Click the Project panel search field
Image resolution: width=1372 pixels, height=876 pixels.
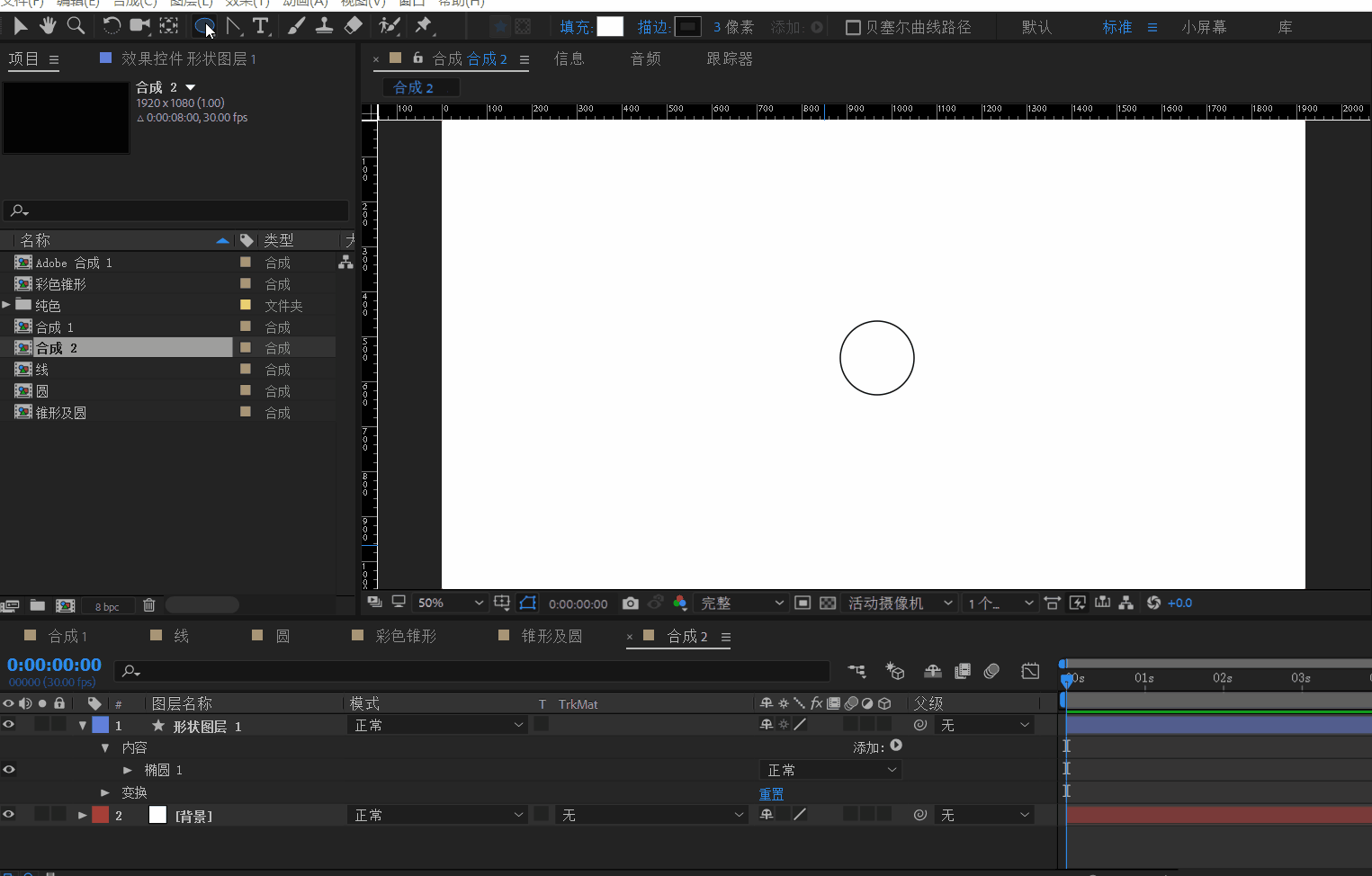click(x=180, y=211)
